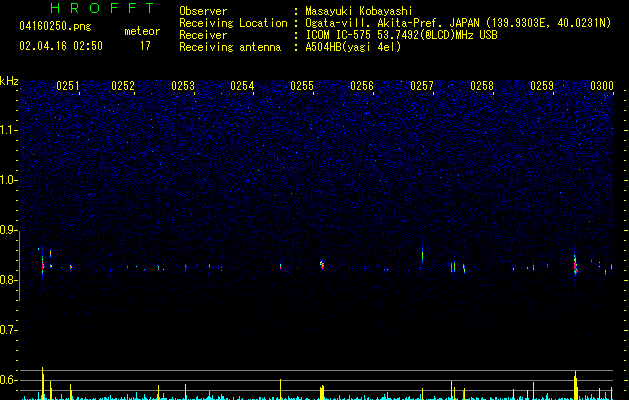Screen dimensions: 629x400
Task: Click the 0254 time marker
Action: [x=242, y=86]
